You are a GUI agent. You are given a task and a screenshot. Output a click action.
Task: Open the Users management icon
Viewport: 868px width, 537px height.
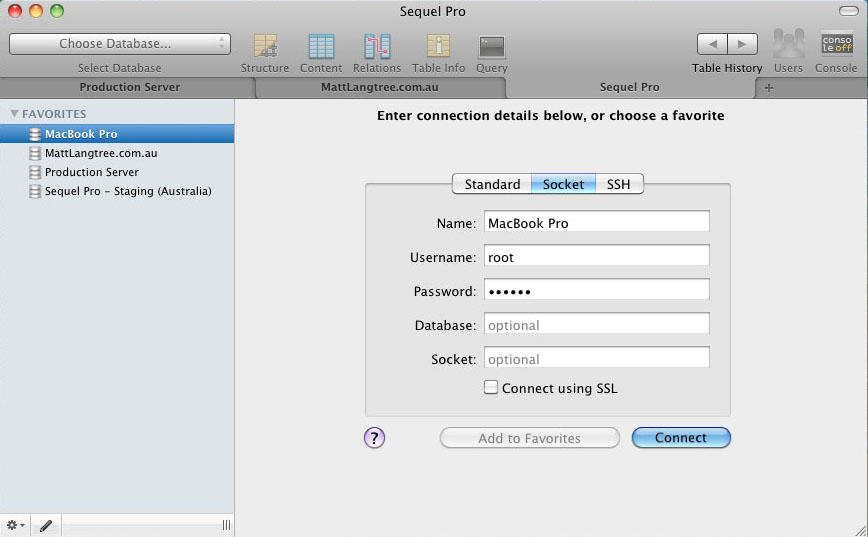tap(788, 45)
